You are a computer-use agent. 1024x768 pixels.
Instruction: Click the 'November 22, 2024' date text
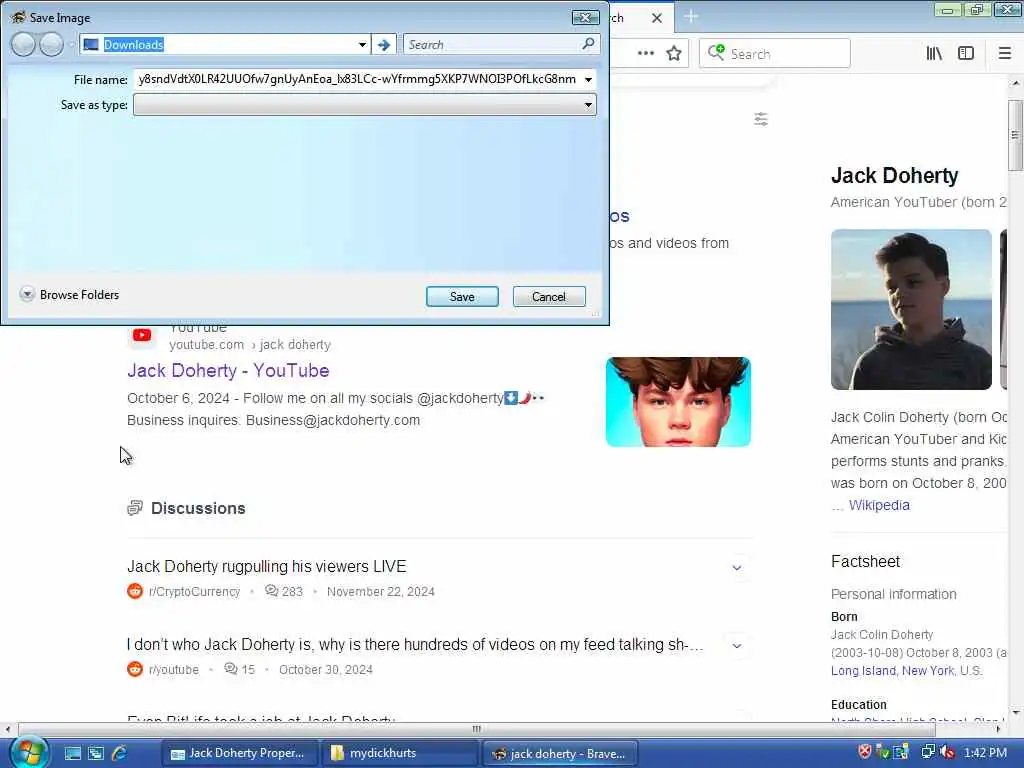pyautogui.click(x=381, y=592)
